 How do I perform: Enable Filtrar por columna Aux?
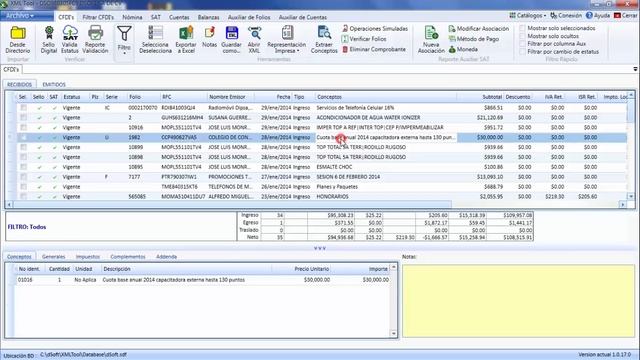click(522, 44)
